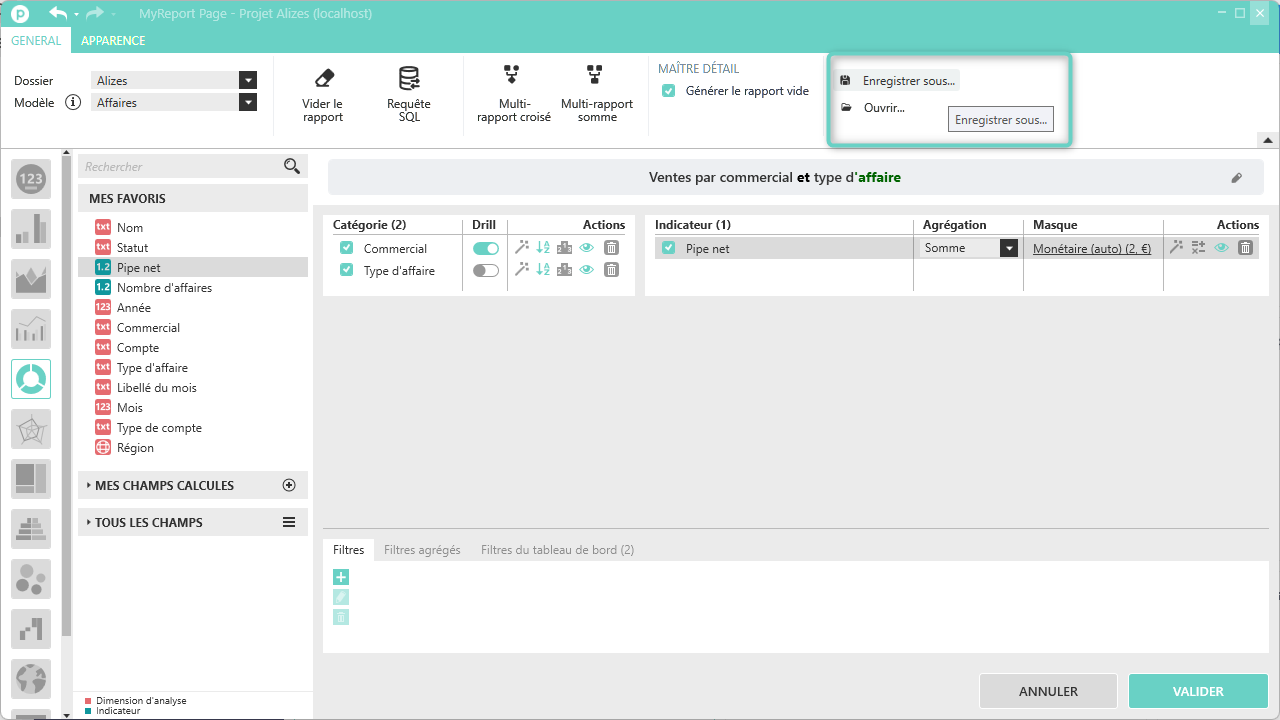Open the Agrégation Somme dropdown
1280x720 pixels.
(x=1009, y=248)
